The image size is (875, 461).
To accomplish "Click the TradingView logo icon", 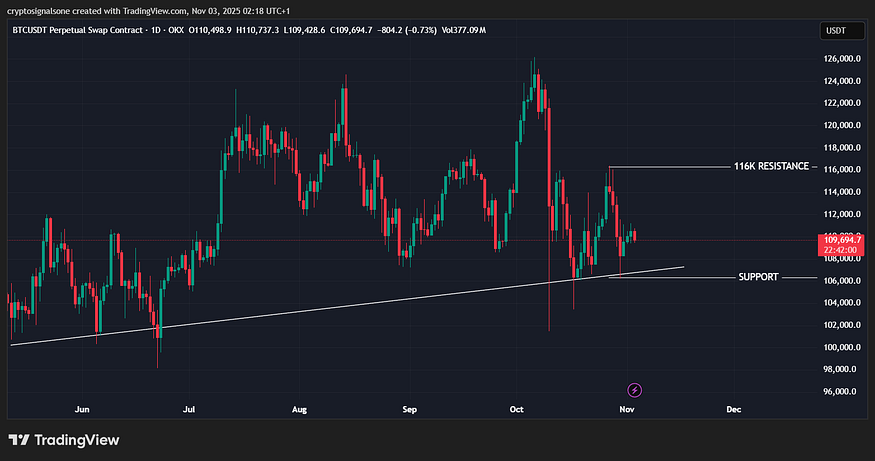I will pyautogui.click(x=19, y=440).
